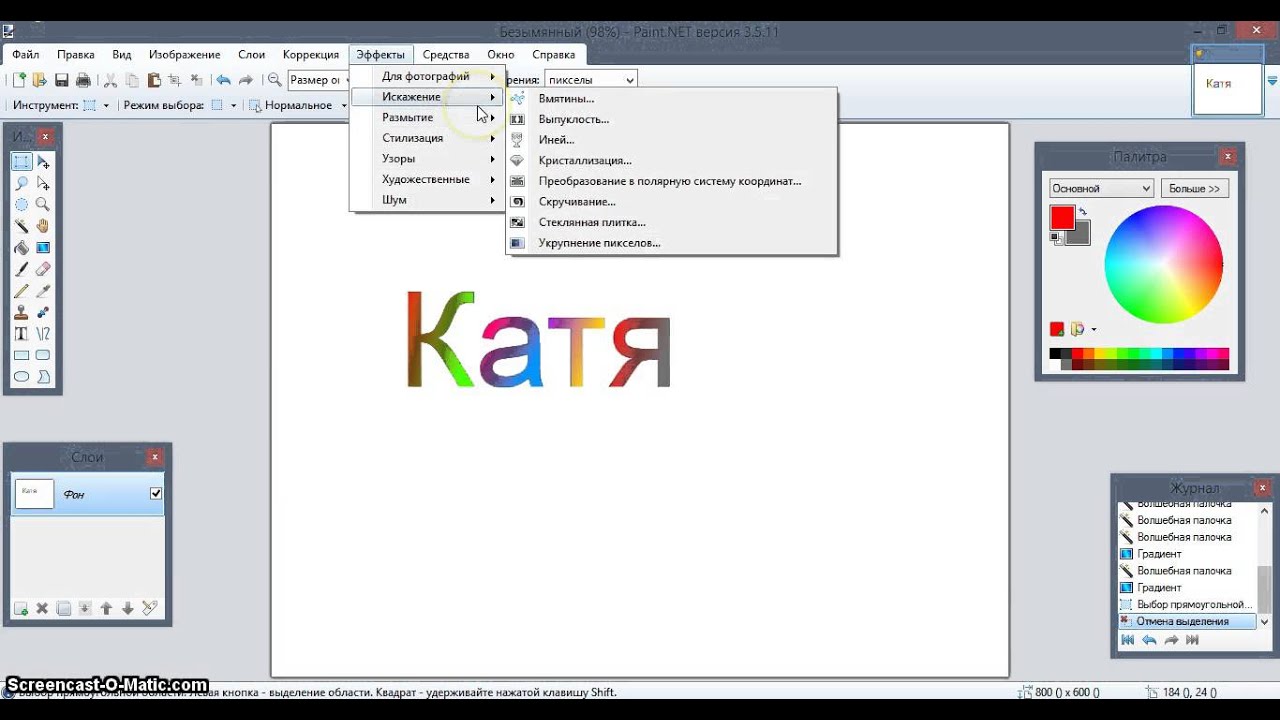Click the Open file toolbar icon
1280x720 pixels.
pos(39,80)
